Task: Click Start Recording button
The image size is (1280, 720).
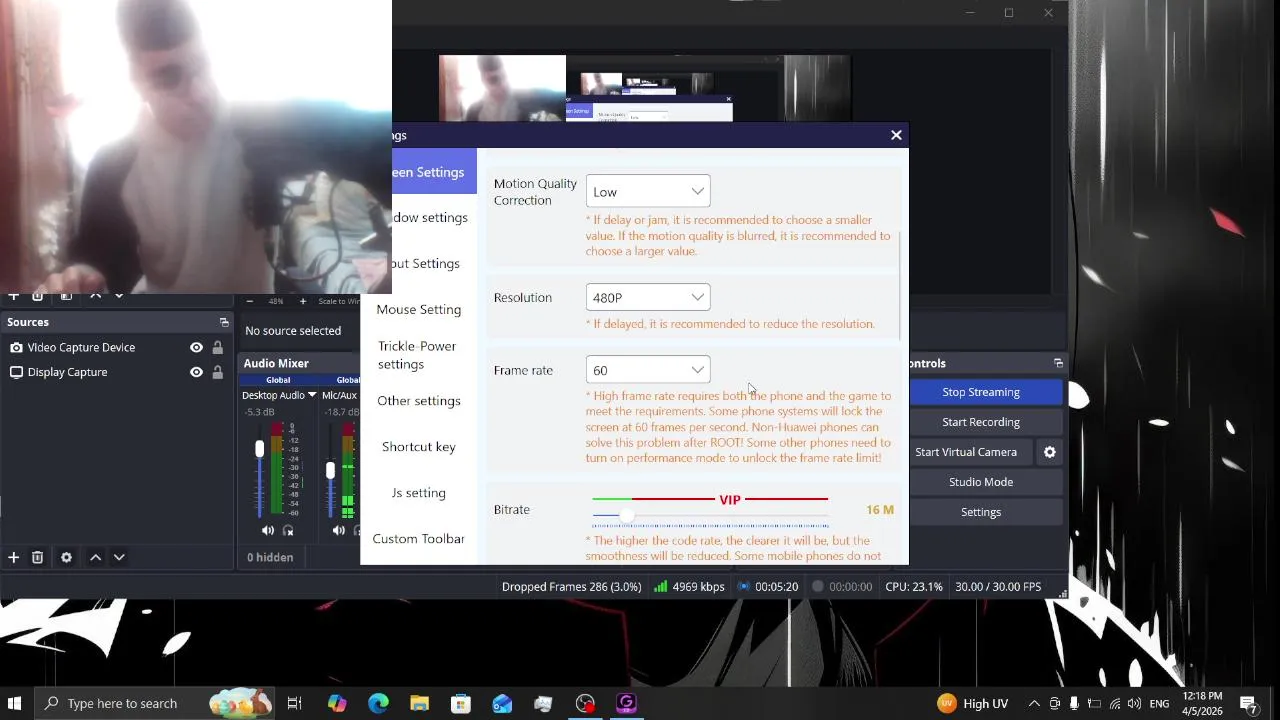Action: pyautogui.click(x=981, y=422)
